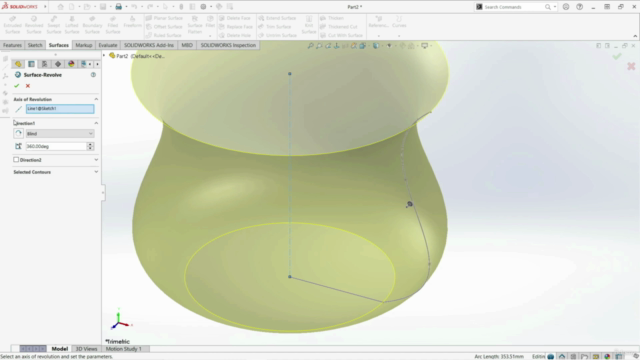Open the DisplayManager color wheel tab
Viewport: 640px width, 360px height.
[71, 64]
